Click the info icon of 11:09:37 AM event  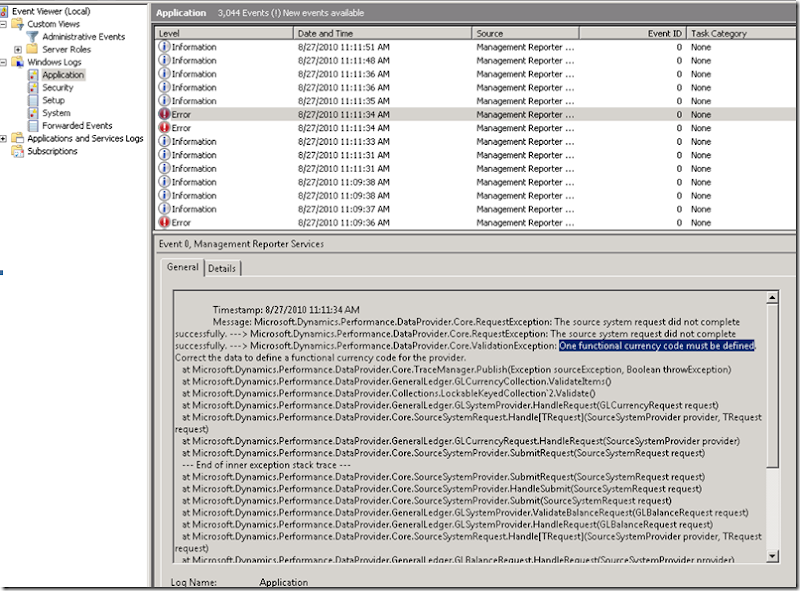(x=164, y=209)
